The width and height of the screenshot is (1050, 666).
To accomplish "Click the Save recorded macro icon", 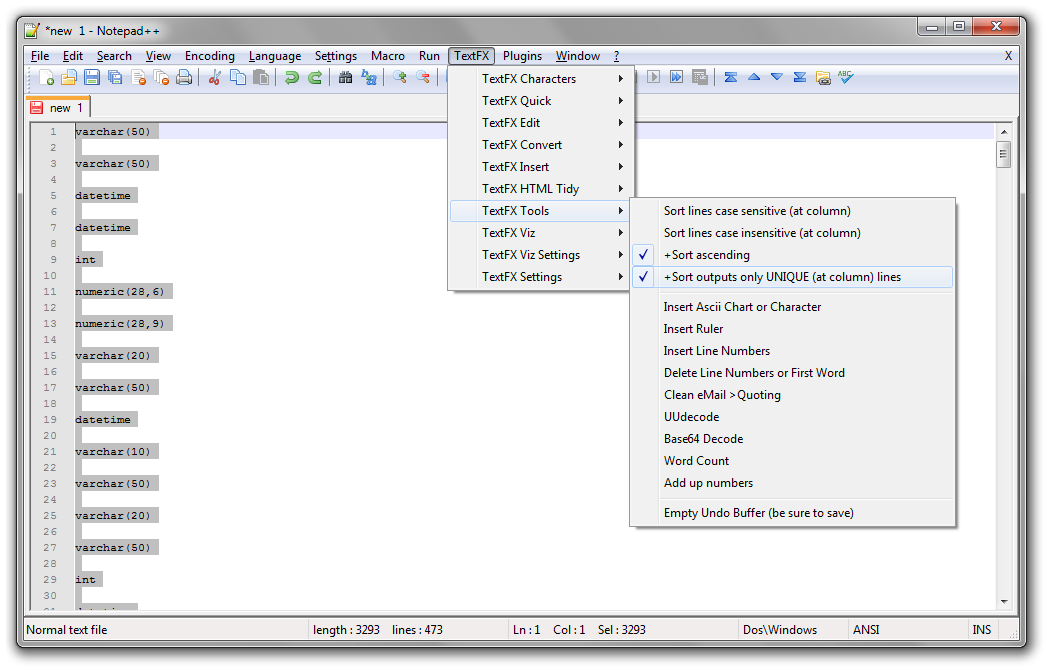I will pos(700,78).
